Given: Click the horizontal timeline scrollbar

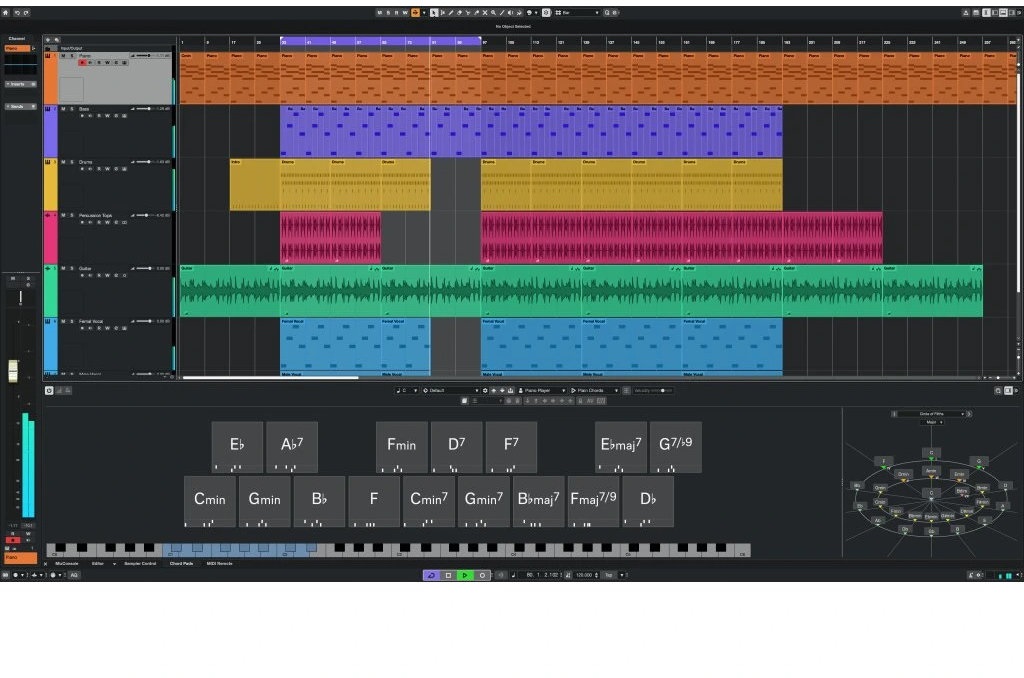Looking at the screenshot, I should pos(270,378).
